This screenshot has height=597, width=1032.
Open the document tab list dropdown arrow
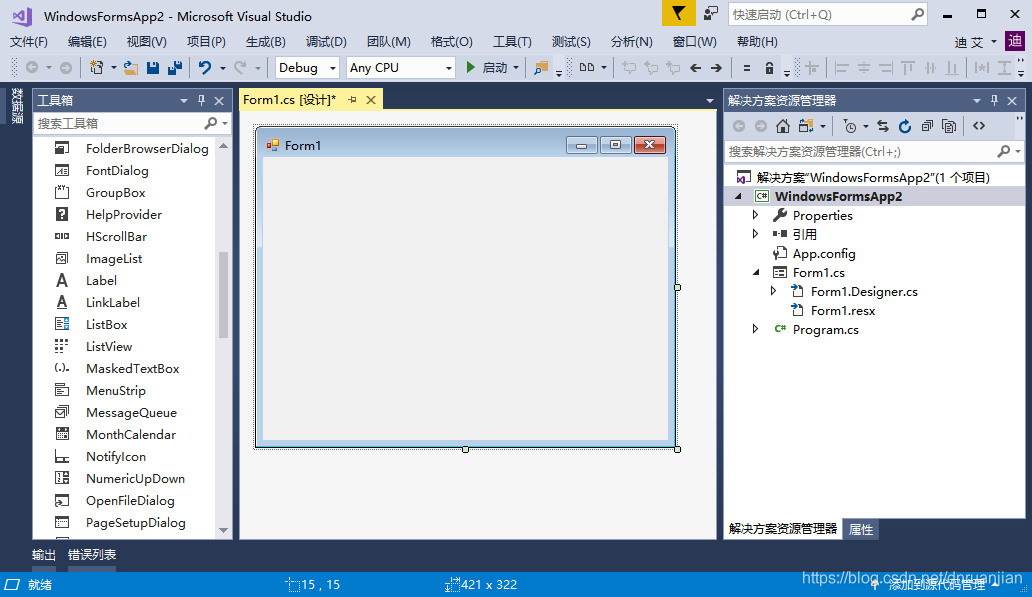(x=710, y=101)
